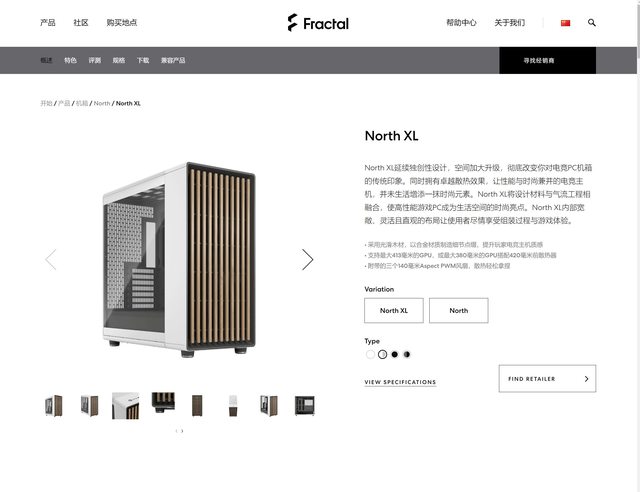640x492 pixels.
Task: Show next product image arrow
Action: (x=307, y=259)
